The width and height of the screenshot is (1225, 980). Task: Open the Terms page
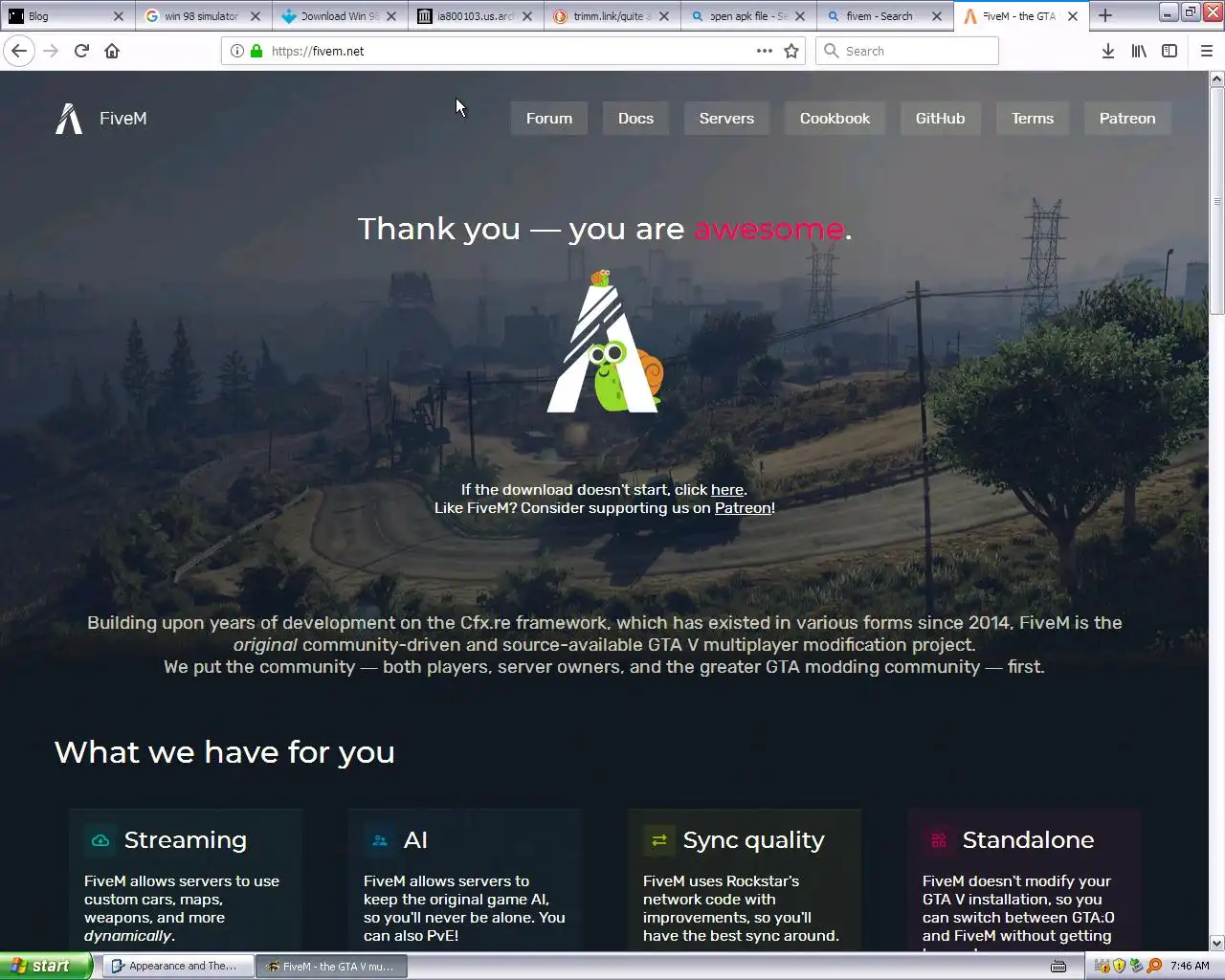1033,119
